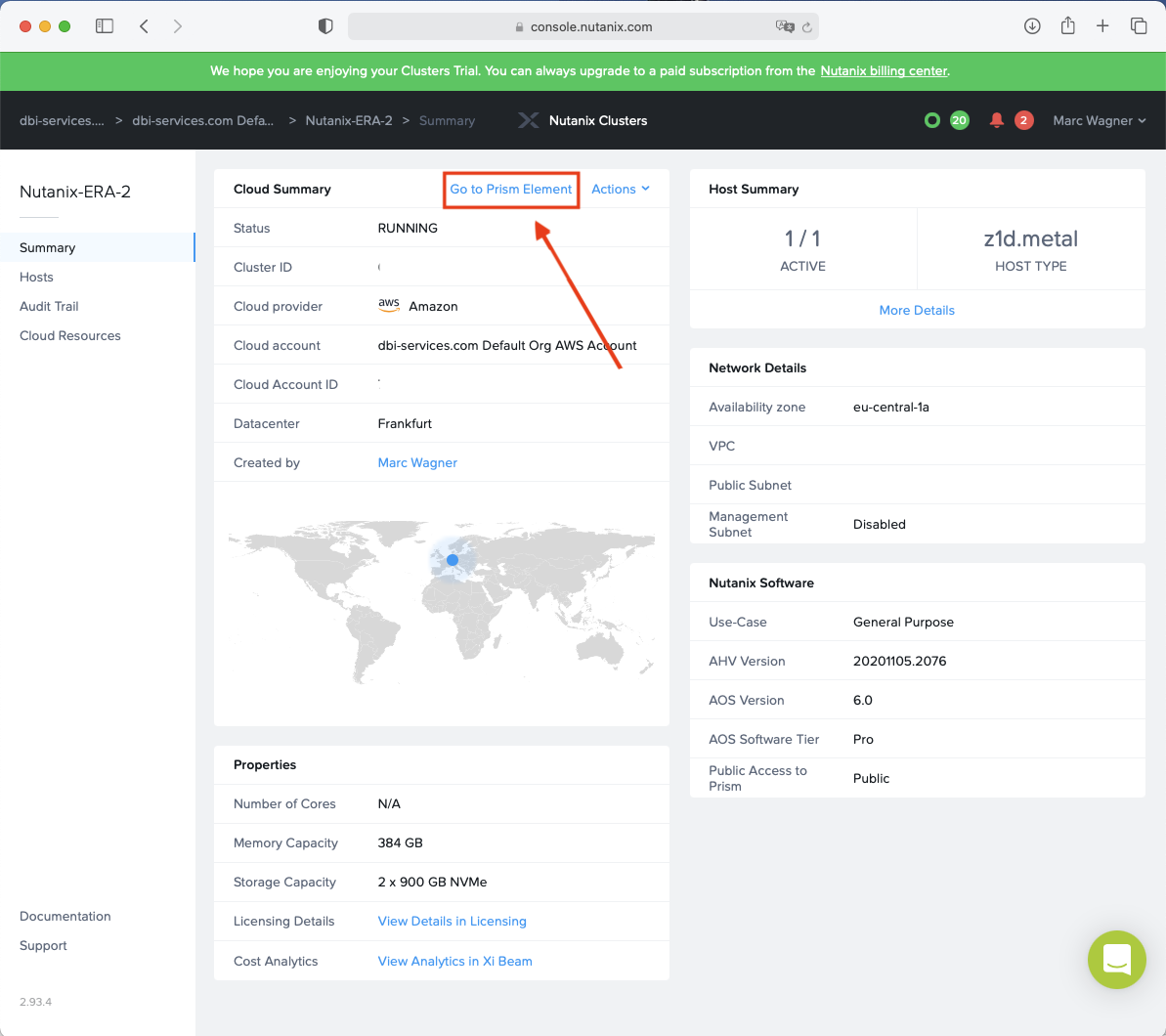1166x1036 pixels.
Task: Open Safari downloads icon
Action: pos(1031,26)
